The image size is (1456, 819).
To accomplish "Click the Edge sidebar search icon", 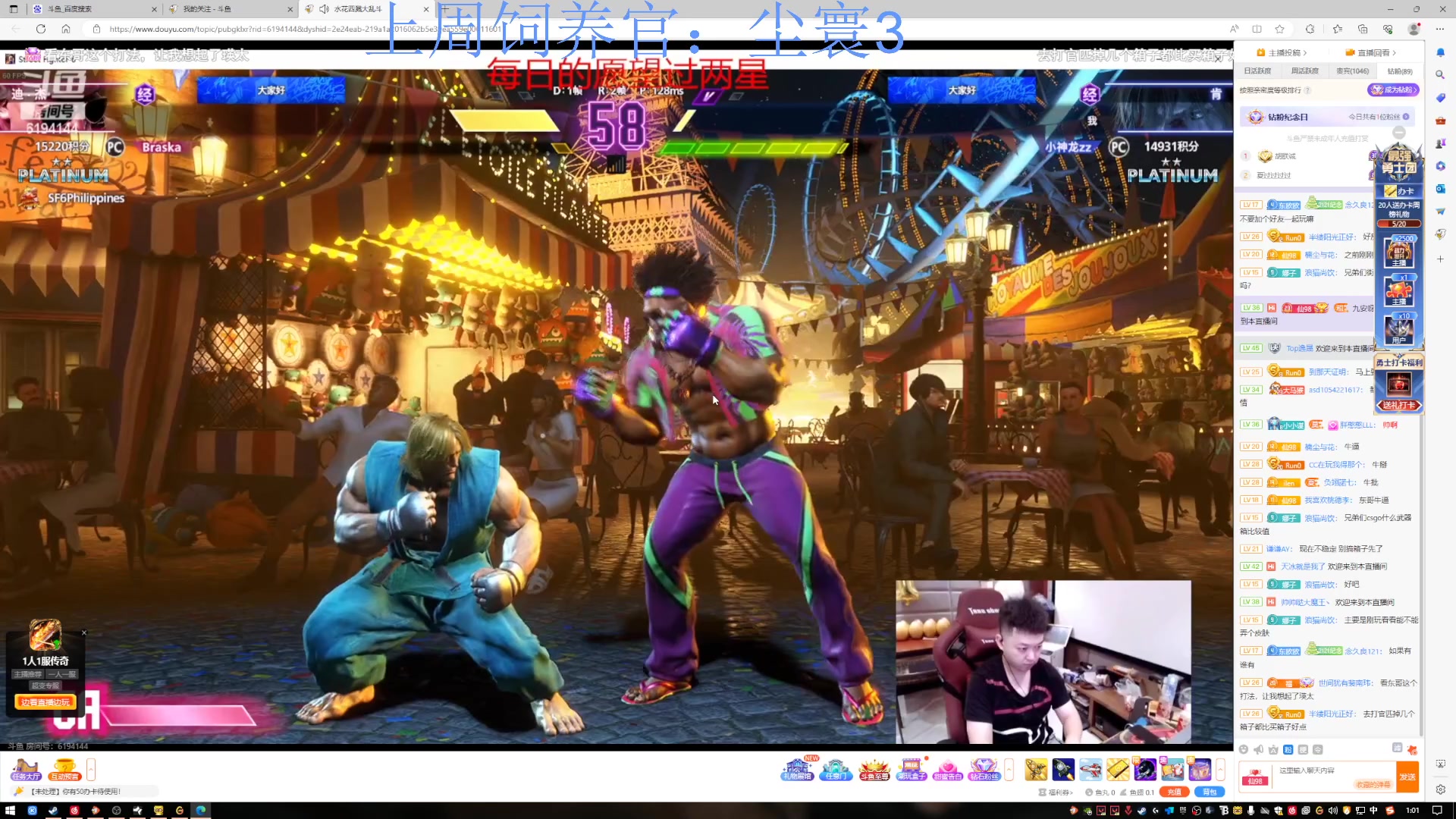I will coord(1440,75).
